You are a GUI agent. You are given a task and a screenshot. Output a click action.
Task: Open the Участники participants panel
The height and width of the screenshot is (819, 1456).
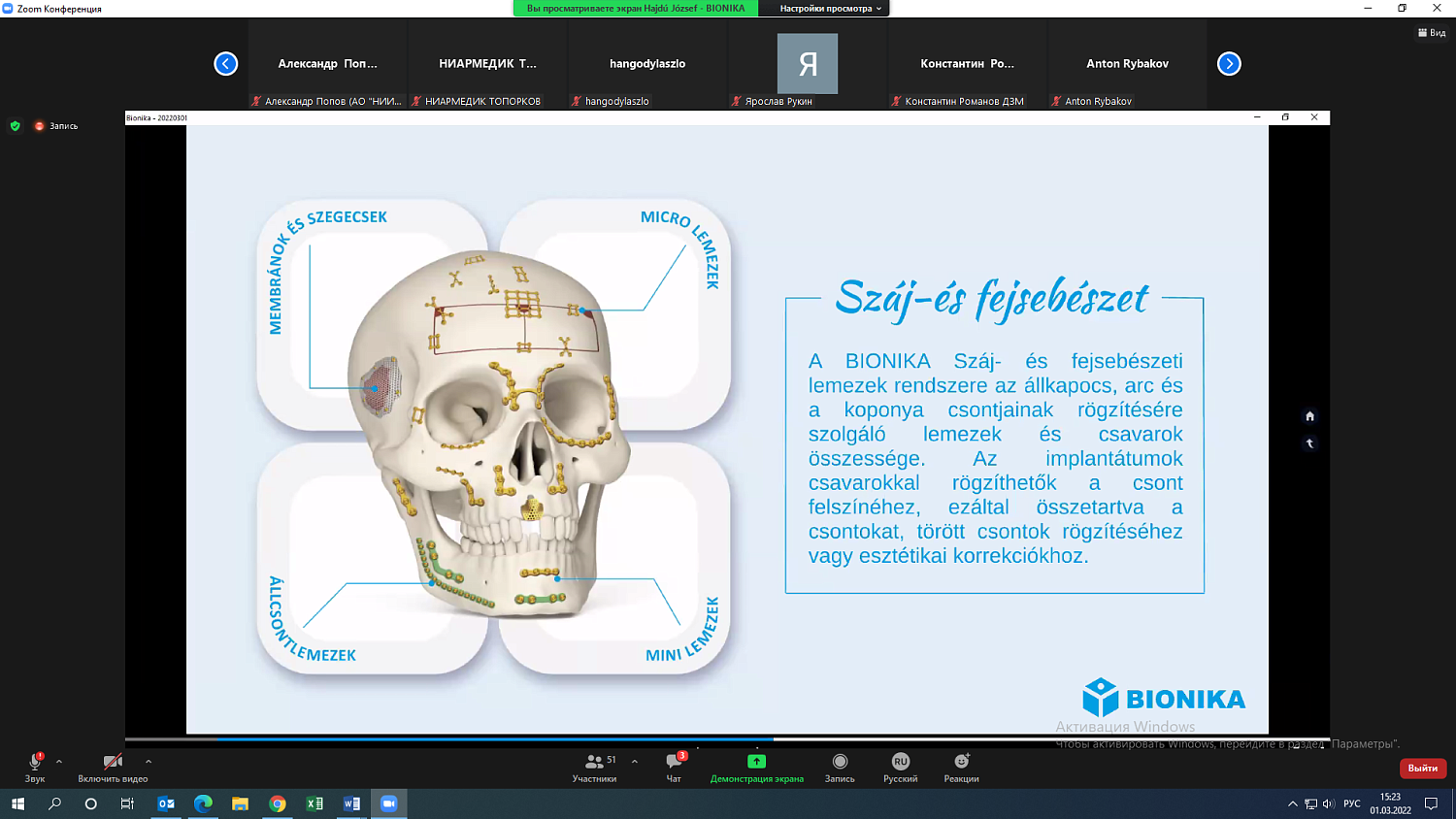pos(594,767)
